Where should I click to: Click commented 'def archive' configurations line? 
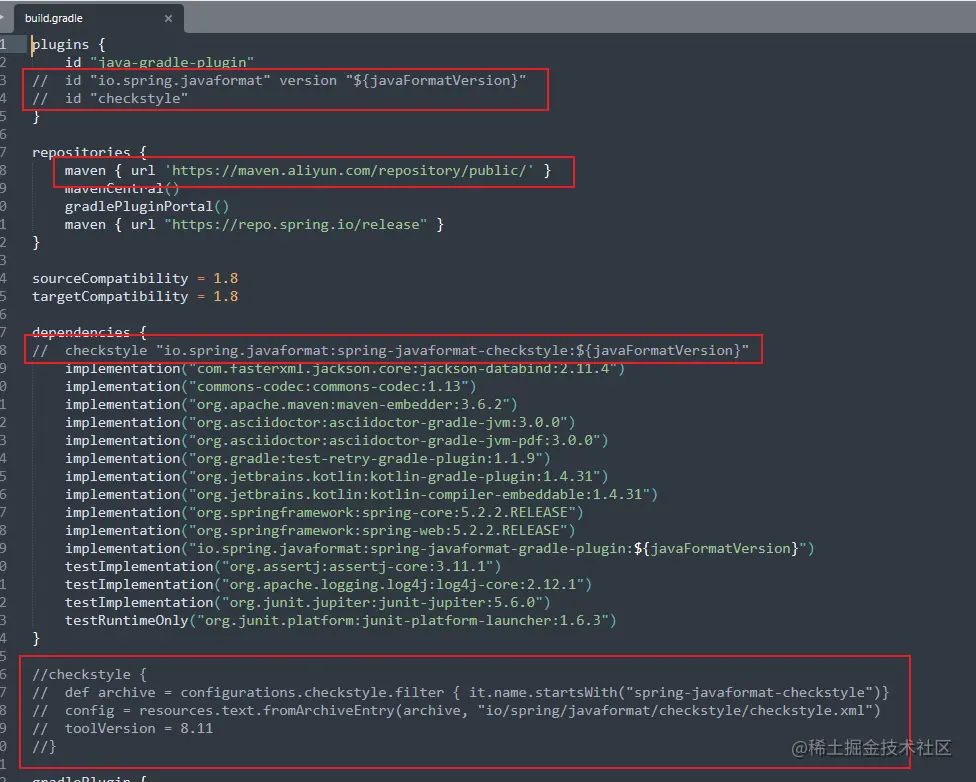tap(461, 692)
